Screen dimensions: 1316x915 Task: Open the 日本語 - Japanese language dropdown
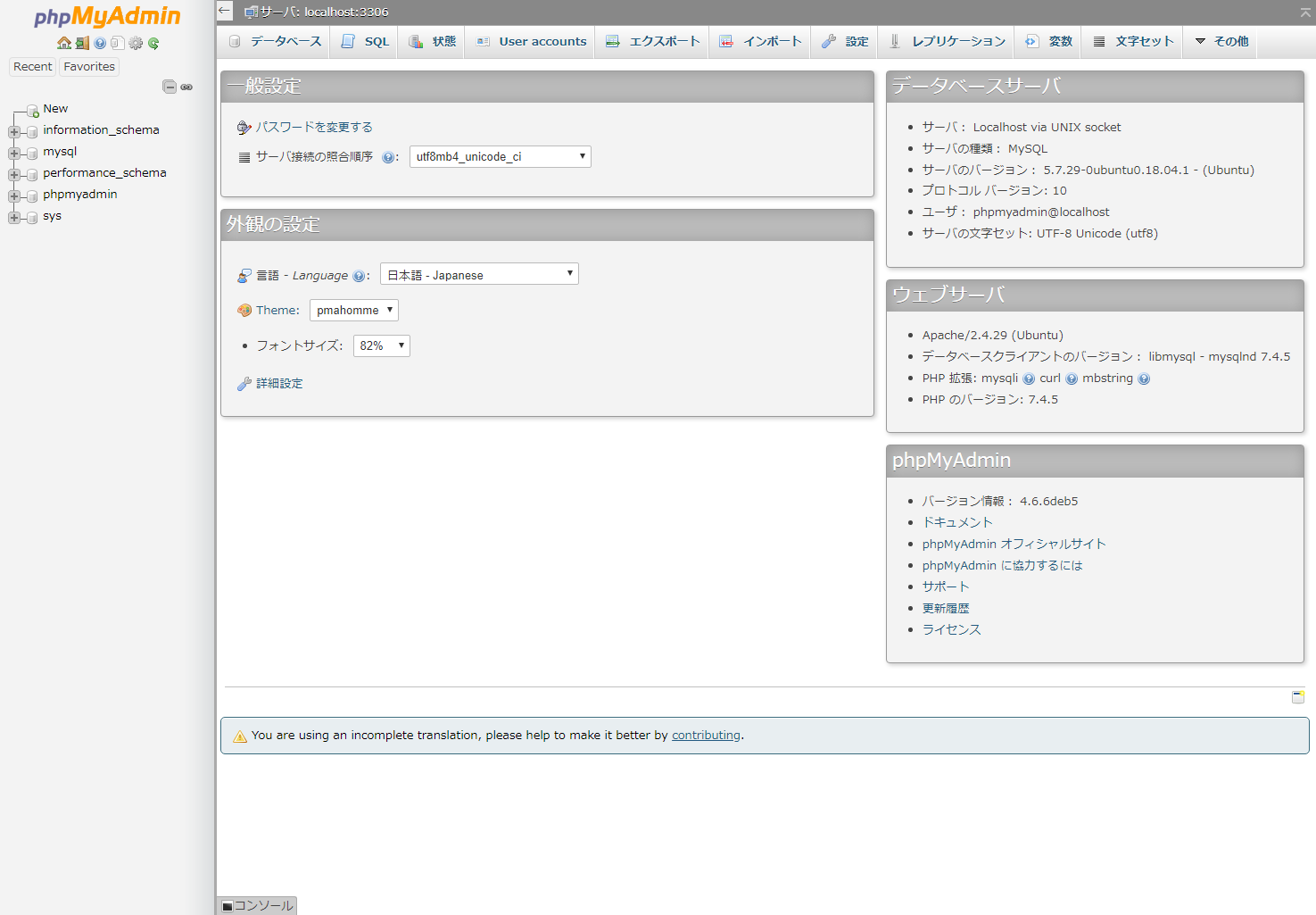click(x=479, y=274)
